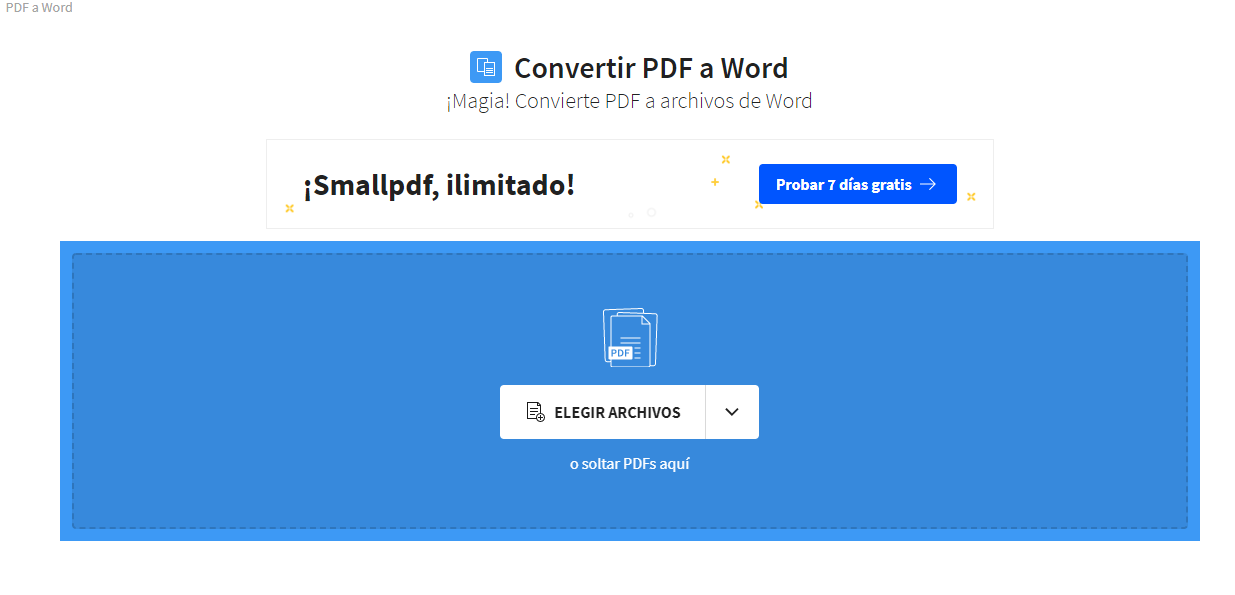The height and width of the screenshot is (595, 1235).
Task: Click the ¡Smallpdf, ilimitado! banner title
Action: (x=439, y=185)
